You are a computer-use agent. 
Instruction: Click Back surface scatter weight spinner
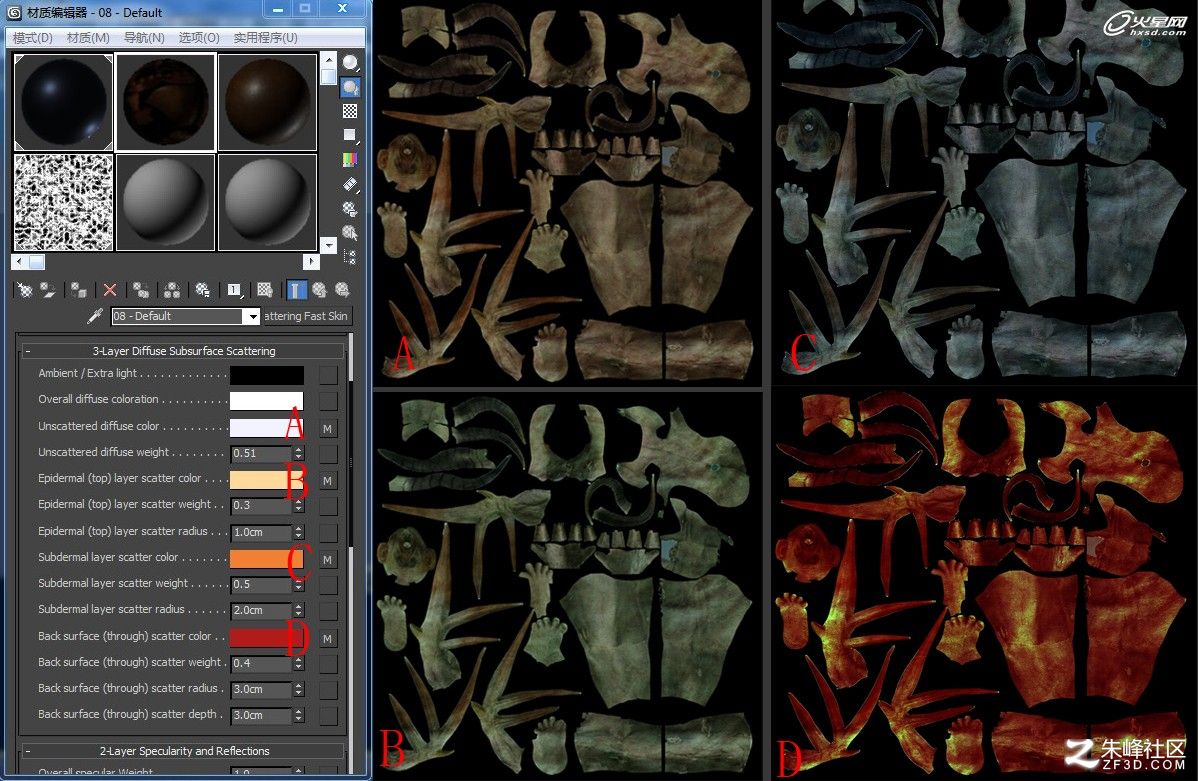299,663
